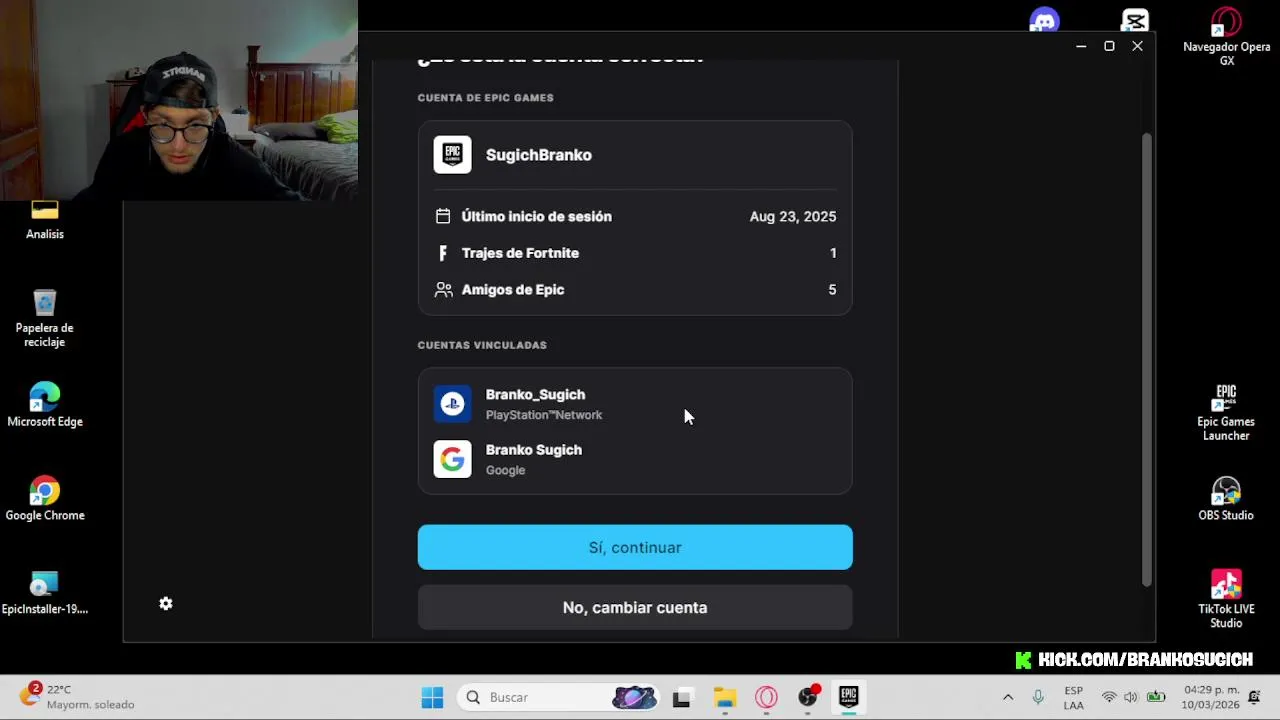Select the SugichBranko account name
This screenshot has width=1280, height=720.
[539, 155]
